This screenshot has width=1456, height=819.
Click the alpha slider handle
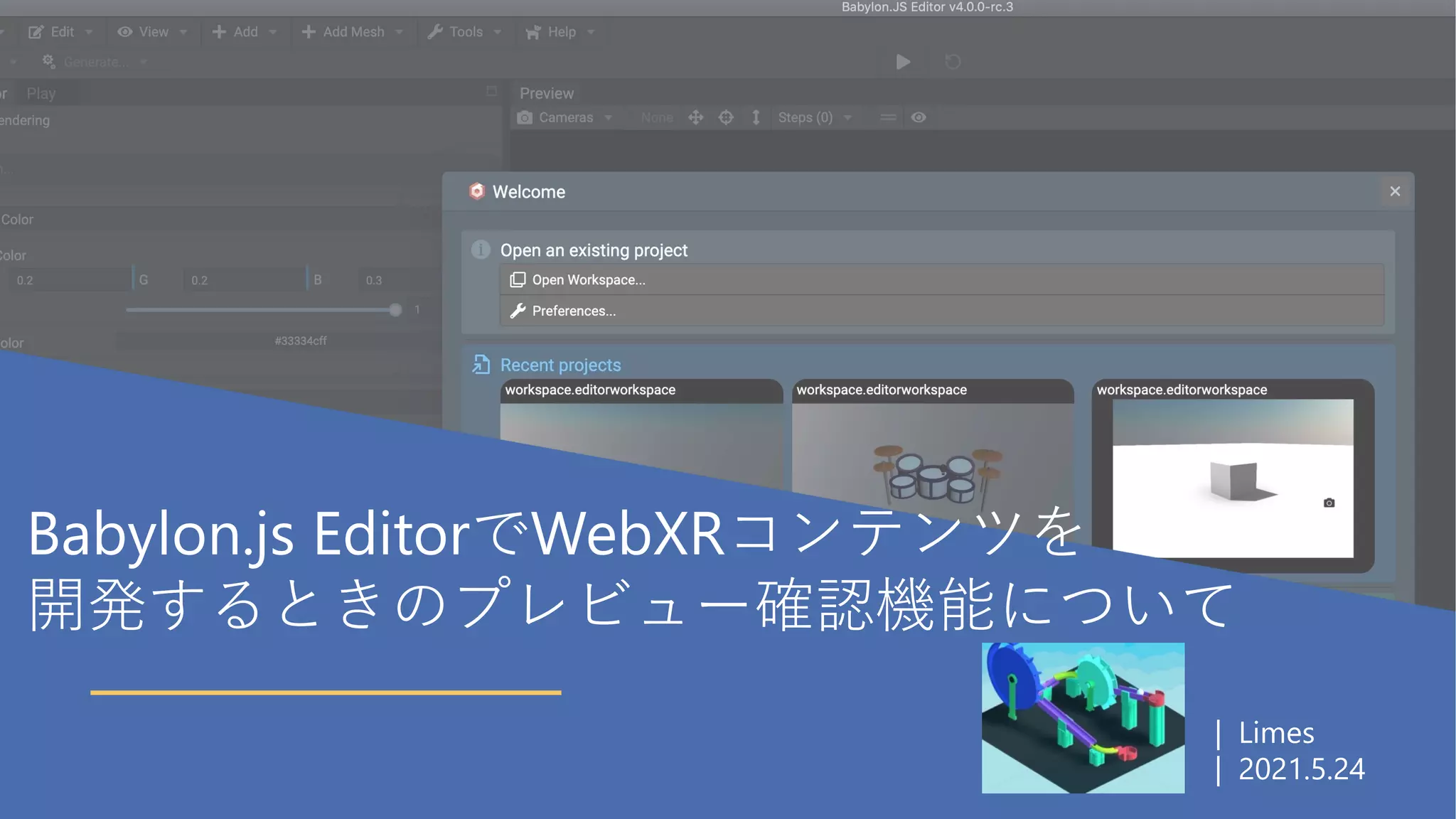tap(395, 310)
